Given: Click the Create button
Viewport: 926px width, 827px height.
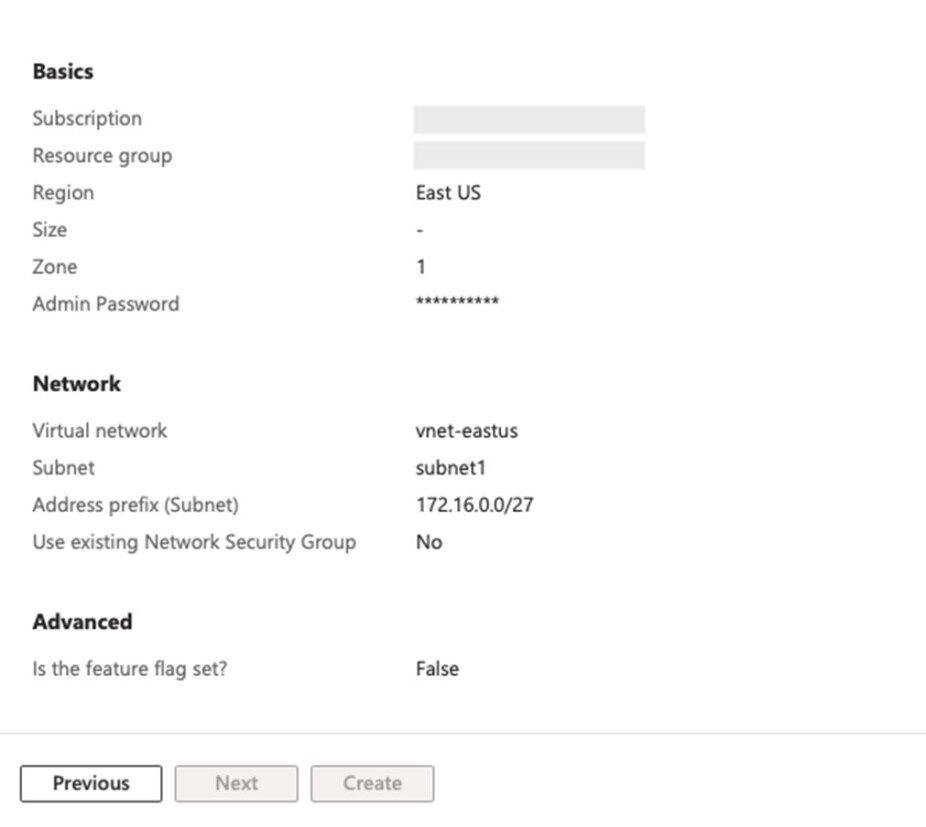Looking at the screenshot, I should coord(372,783).
